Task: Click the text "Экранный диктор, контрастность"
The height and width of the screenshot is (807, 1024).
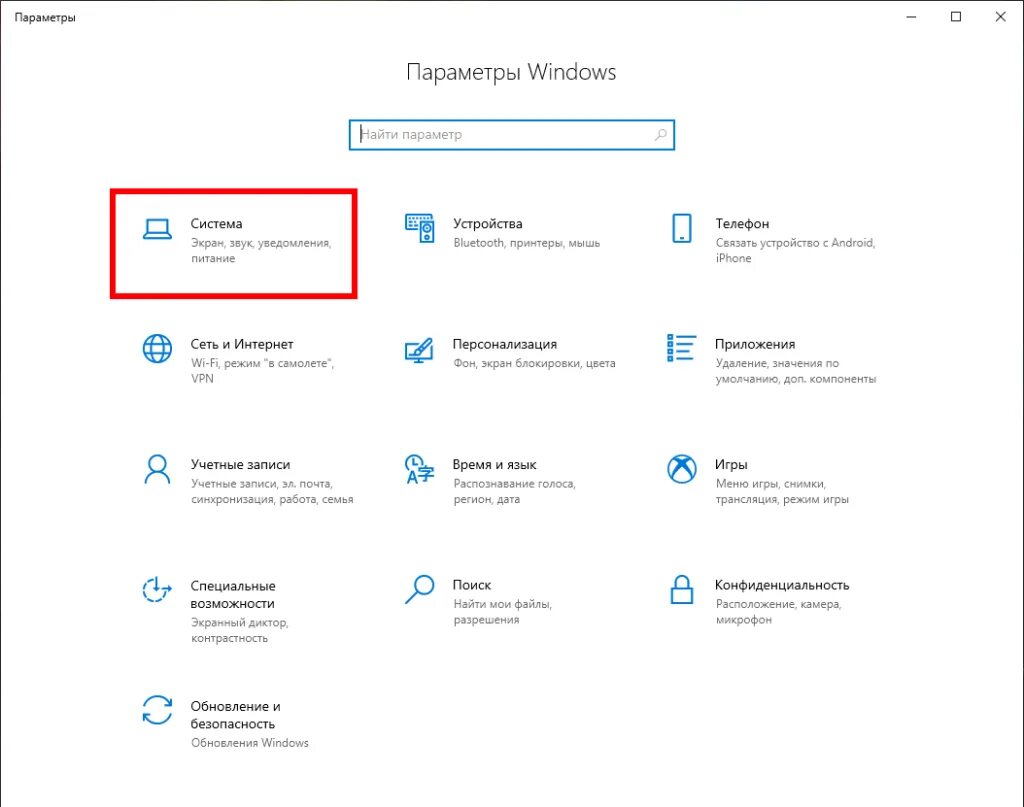Action: click(240, 630)
